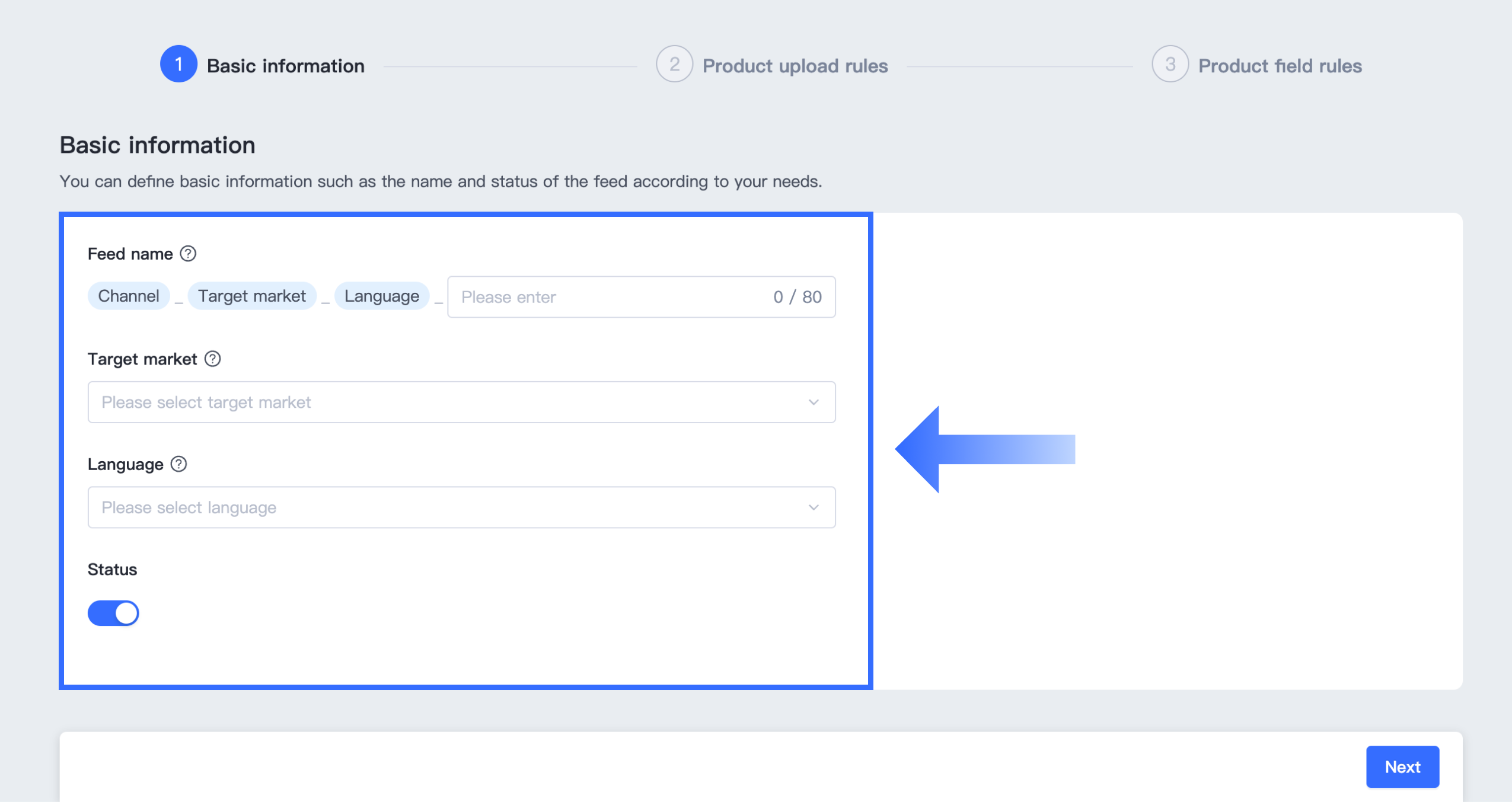The image size is (1512, 802).
Task: Click the Target market help icon
Action: (x=212, y=359)
